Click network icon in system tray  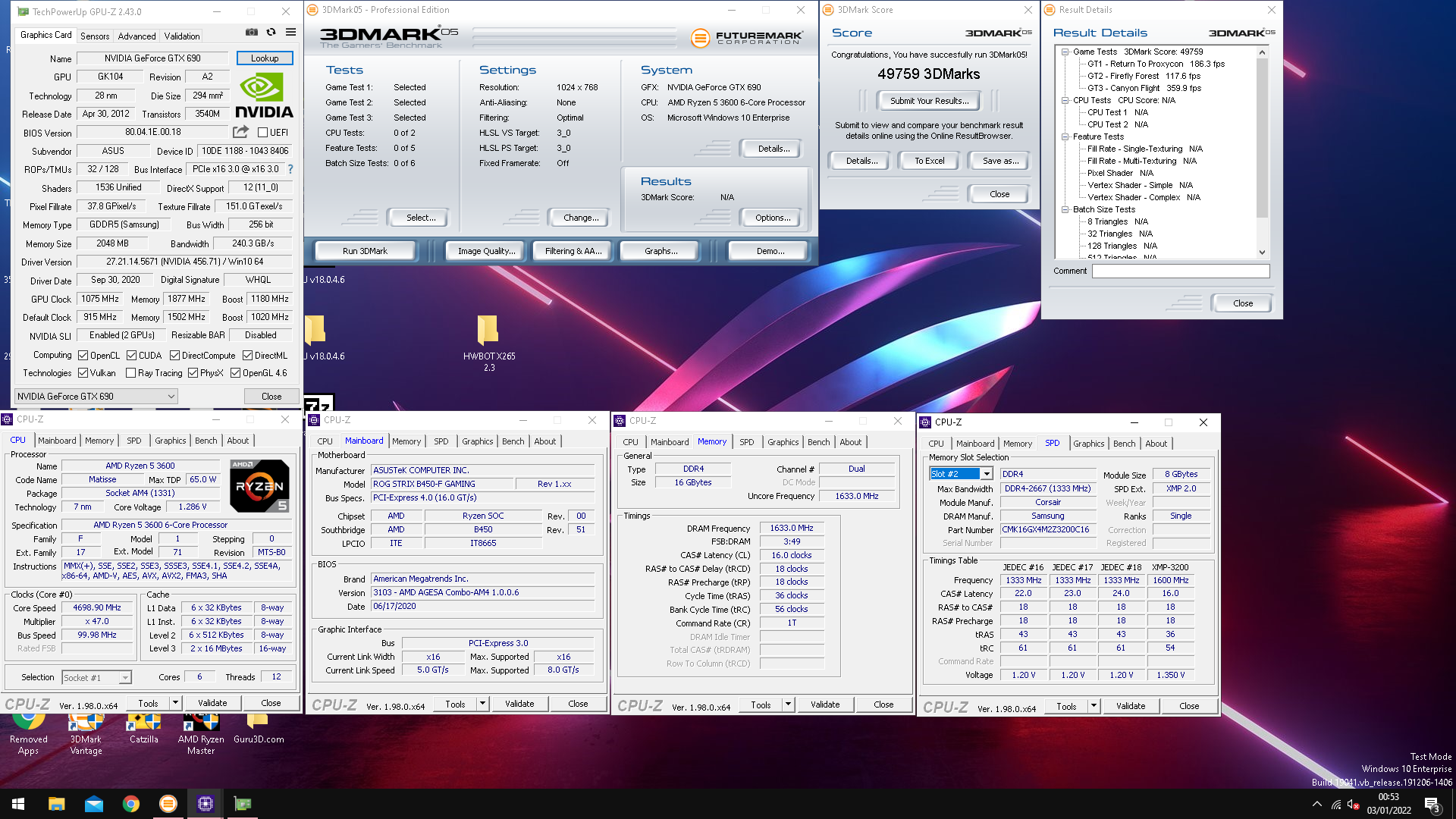[1336, 804]
